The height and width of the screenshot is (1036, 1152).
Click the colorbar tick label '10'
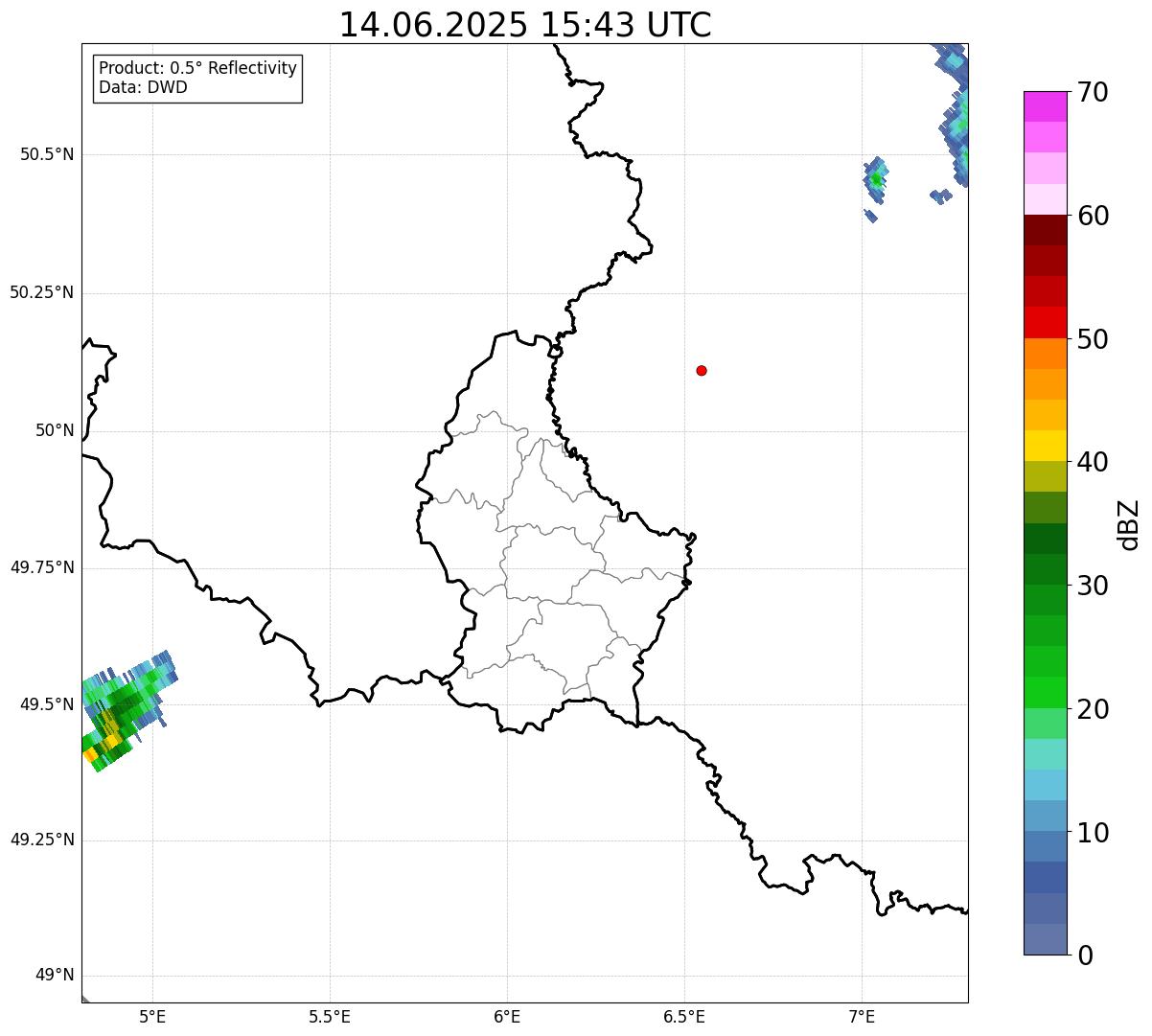(1094, 833)
